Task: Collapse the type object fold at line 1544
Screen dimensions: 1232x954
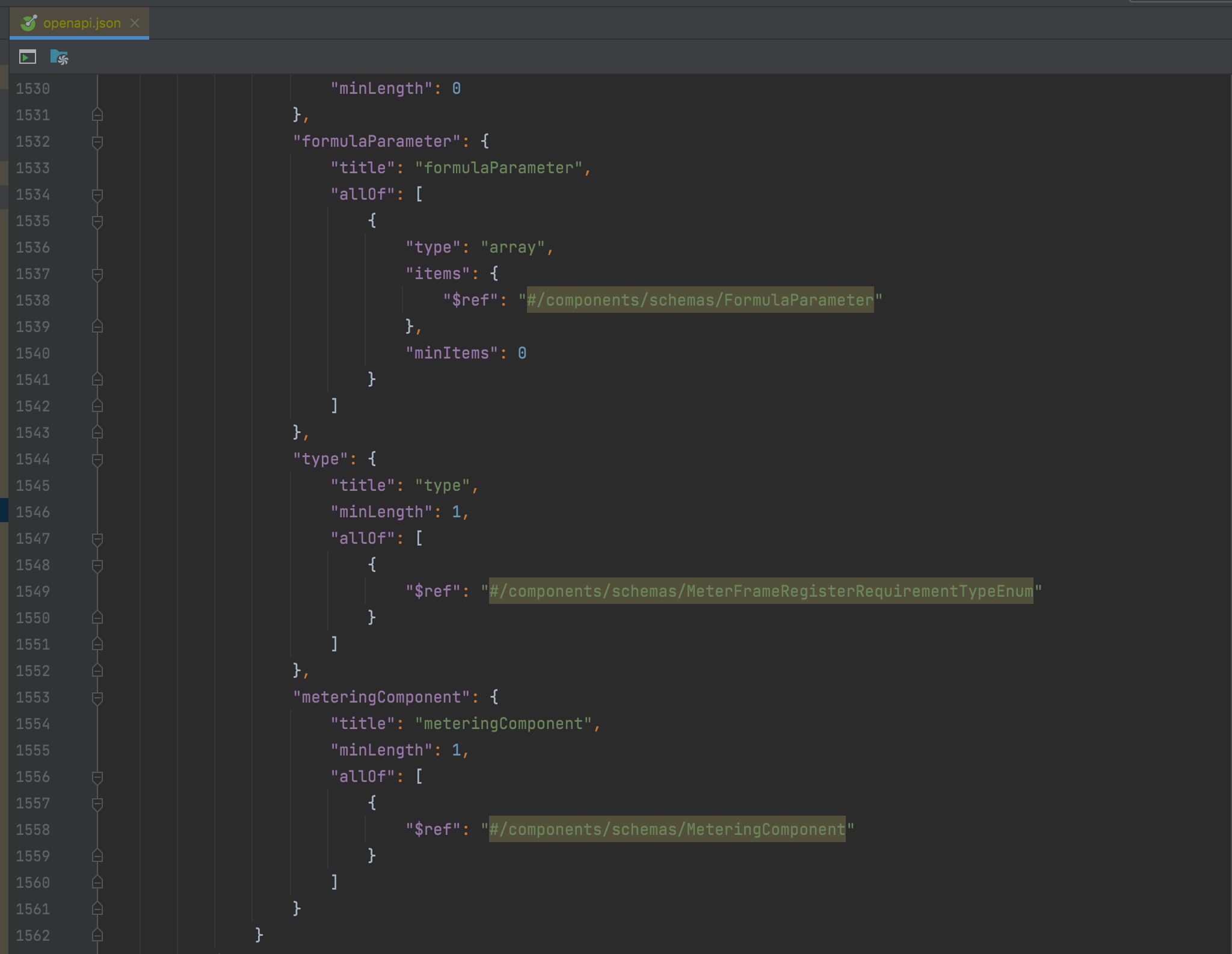Action: (97, 459)
